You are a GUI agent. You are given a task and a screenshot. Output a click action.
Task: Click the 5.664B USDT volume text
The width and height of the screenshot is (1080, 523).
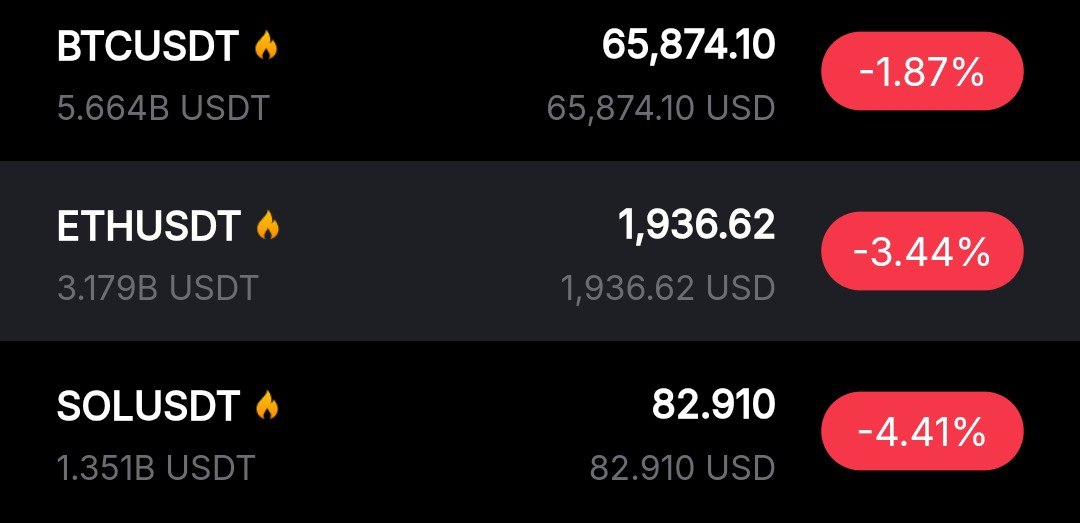point(163,107)
